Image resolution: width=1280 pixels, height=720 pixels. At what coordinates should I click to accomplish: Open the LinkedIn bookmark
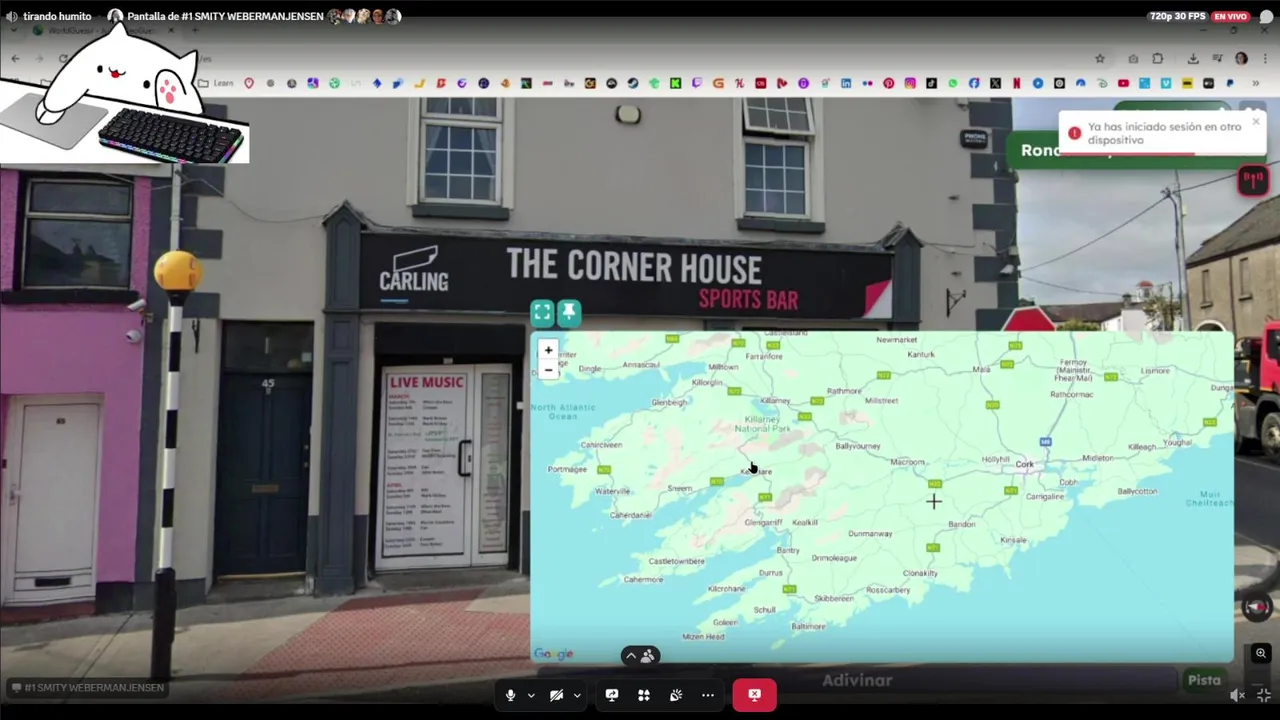pos(846,83)
